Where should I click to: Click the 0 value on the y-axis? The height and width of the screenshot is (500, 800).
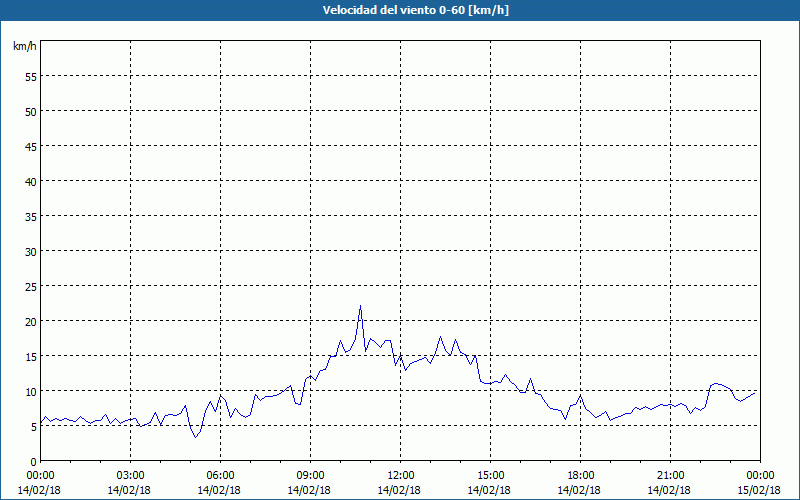click(x=34, y=462)
